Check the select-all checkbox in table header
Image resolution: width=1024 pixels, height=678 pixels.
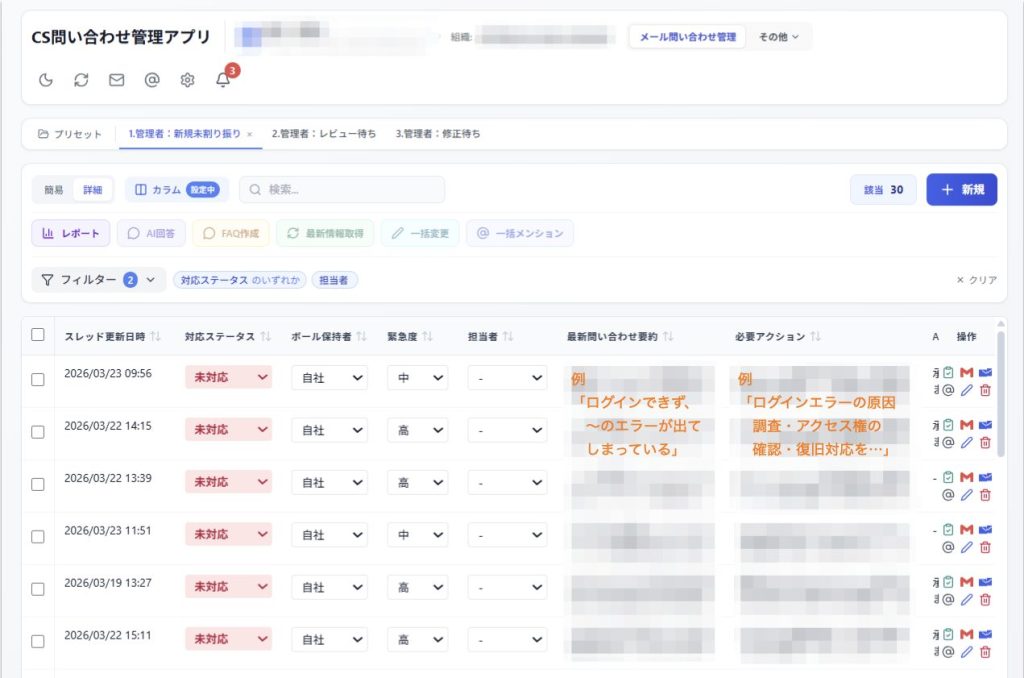pos(38,335)
